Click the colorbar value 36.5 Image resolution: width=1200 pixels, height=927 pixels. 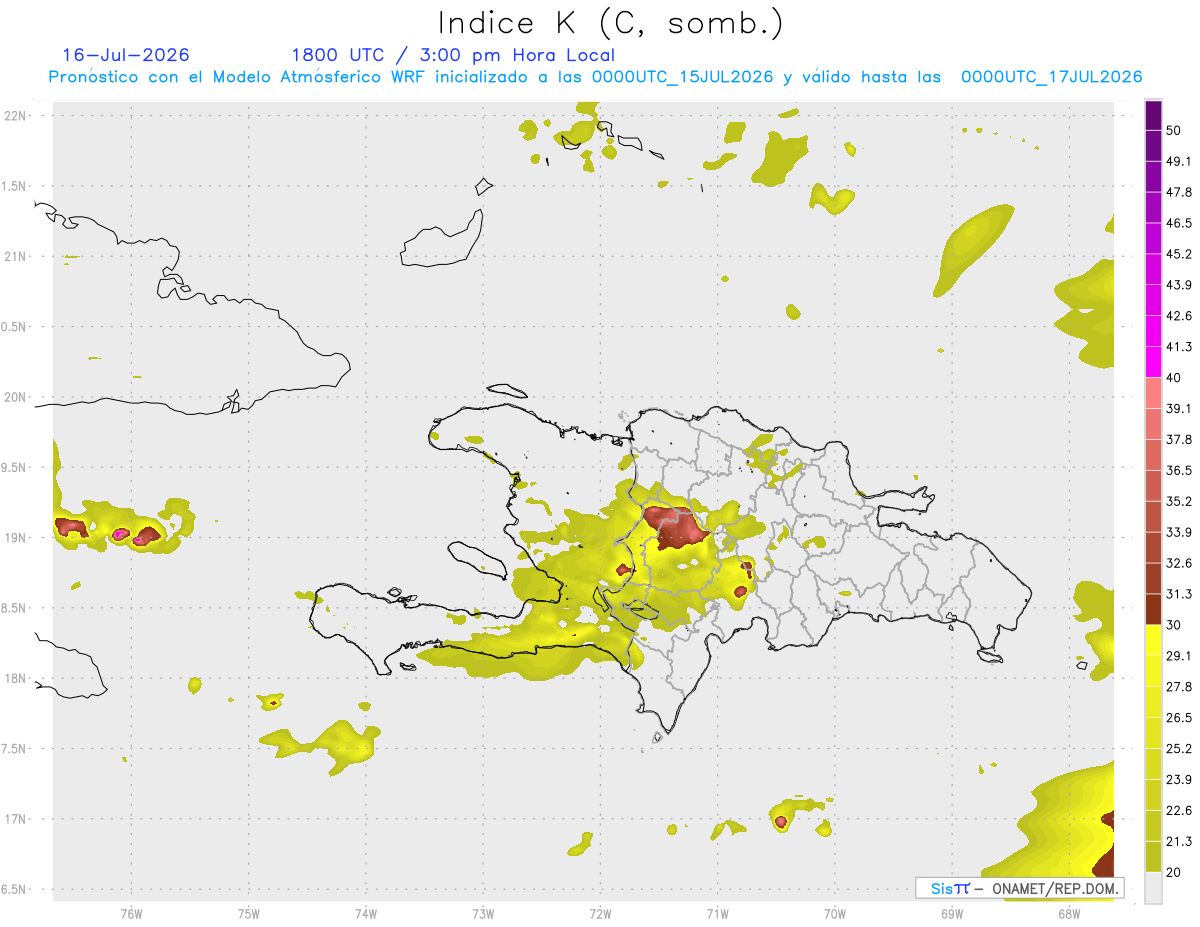1179,470
